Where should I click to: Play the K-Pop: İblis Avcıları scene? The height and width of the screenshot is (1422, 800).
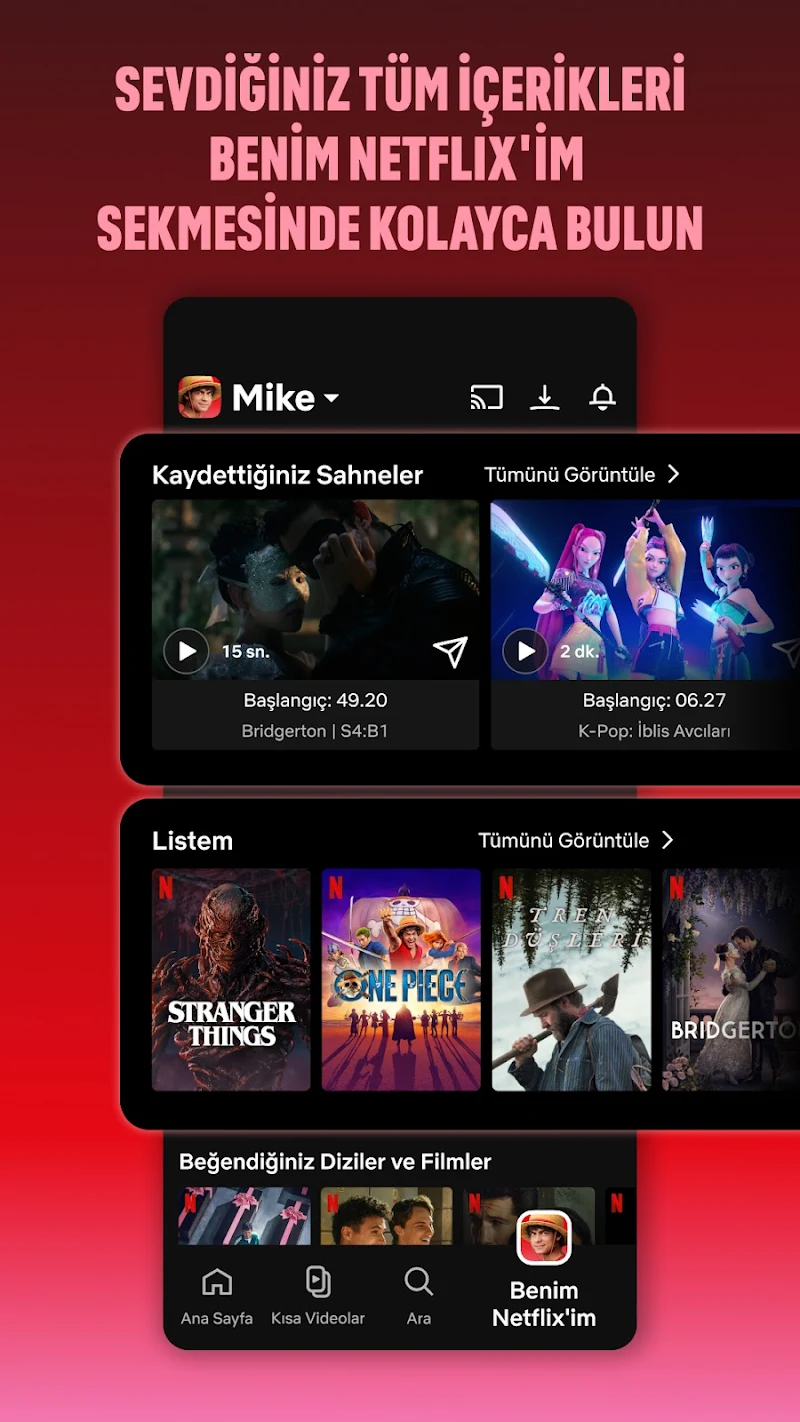[526, 652]
